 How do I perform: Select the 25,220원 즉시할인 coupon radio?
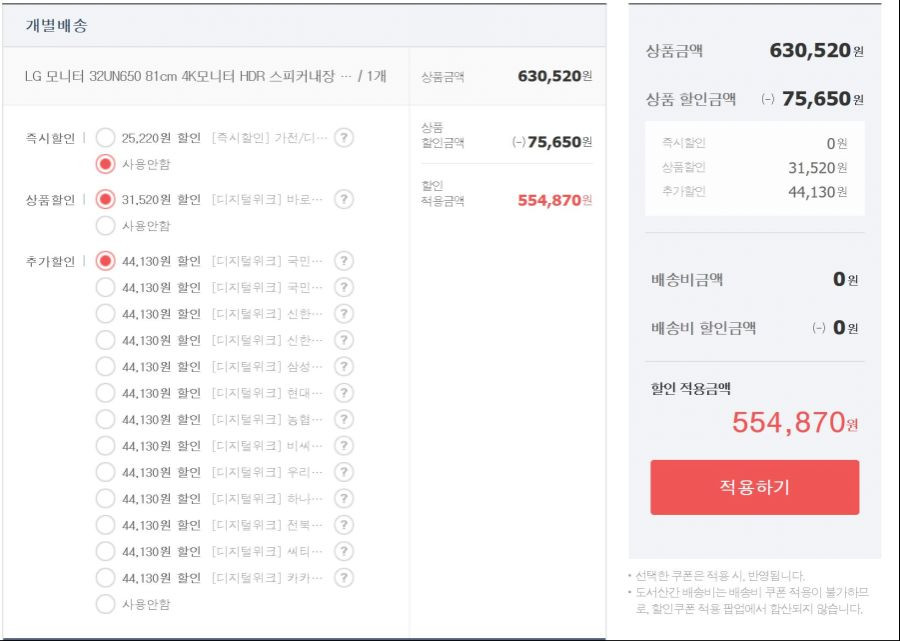pyautogui.click(x=105, y=138)
